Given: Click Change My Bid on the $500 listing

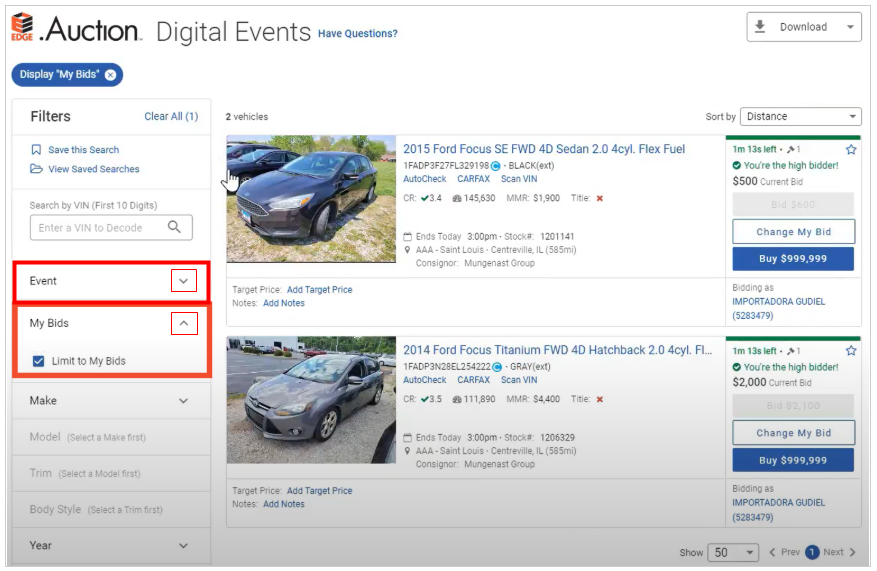Looking at the screenshot, I should [793, 232].
